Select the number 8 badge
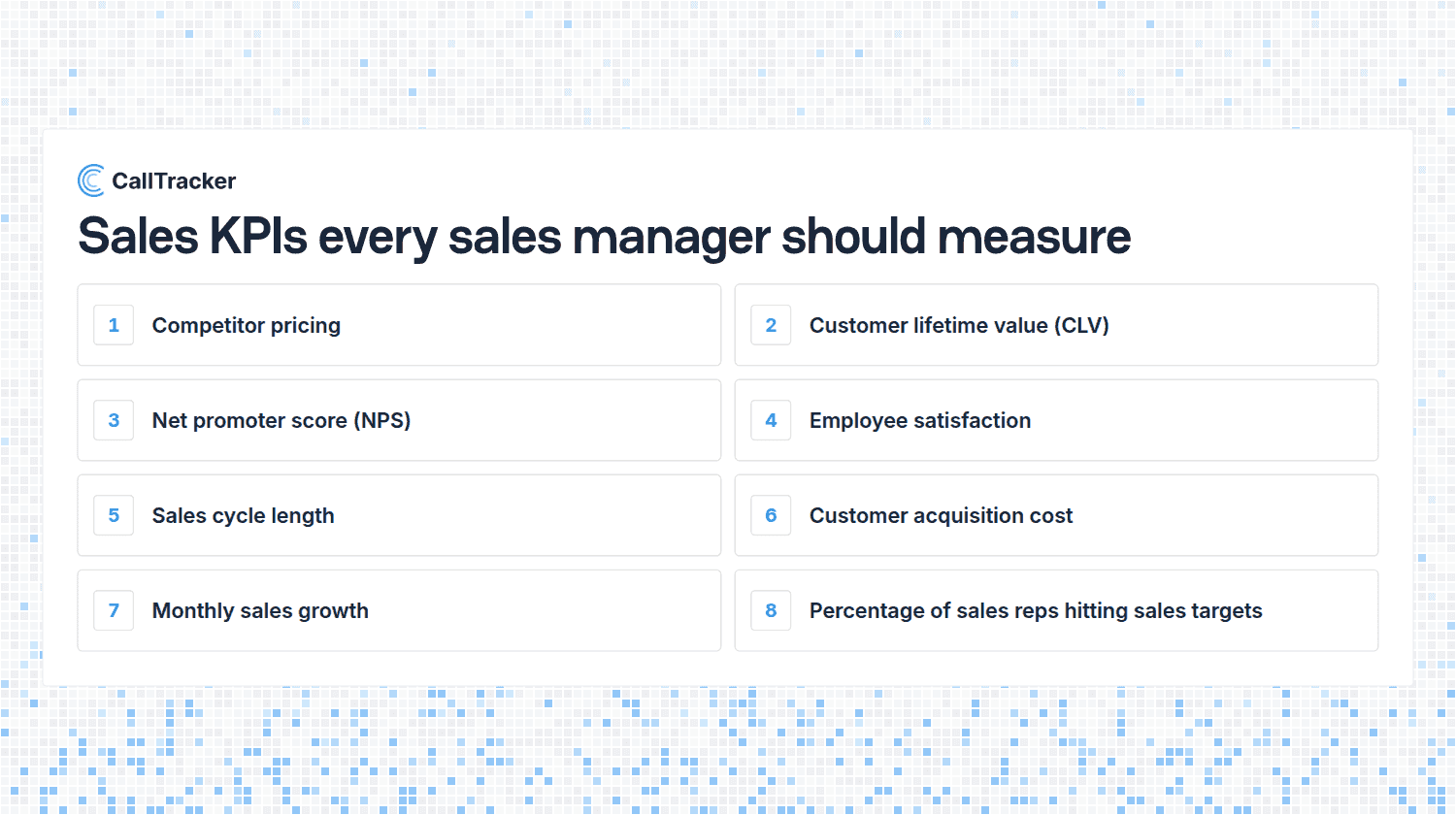Image resolution: width=1456 pixels, height=815 pixels. [x=771, y=610]
